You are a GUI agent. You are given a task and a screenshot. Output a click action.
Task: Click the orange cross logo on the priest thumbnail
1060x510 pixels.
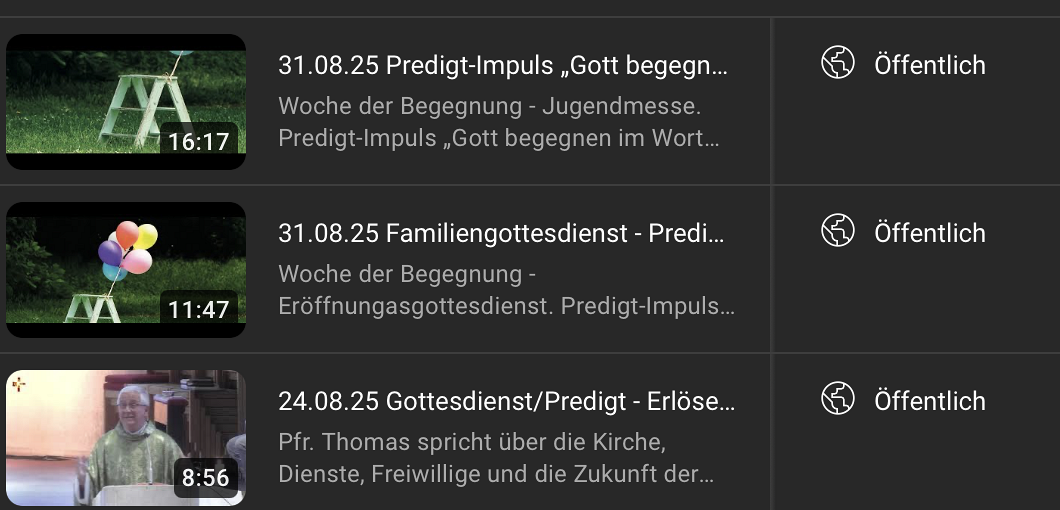19,384
